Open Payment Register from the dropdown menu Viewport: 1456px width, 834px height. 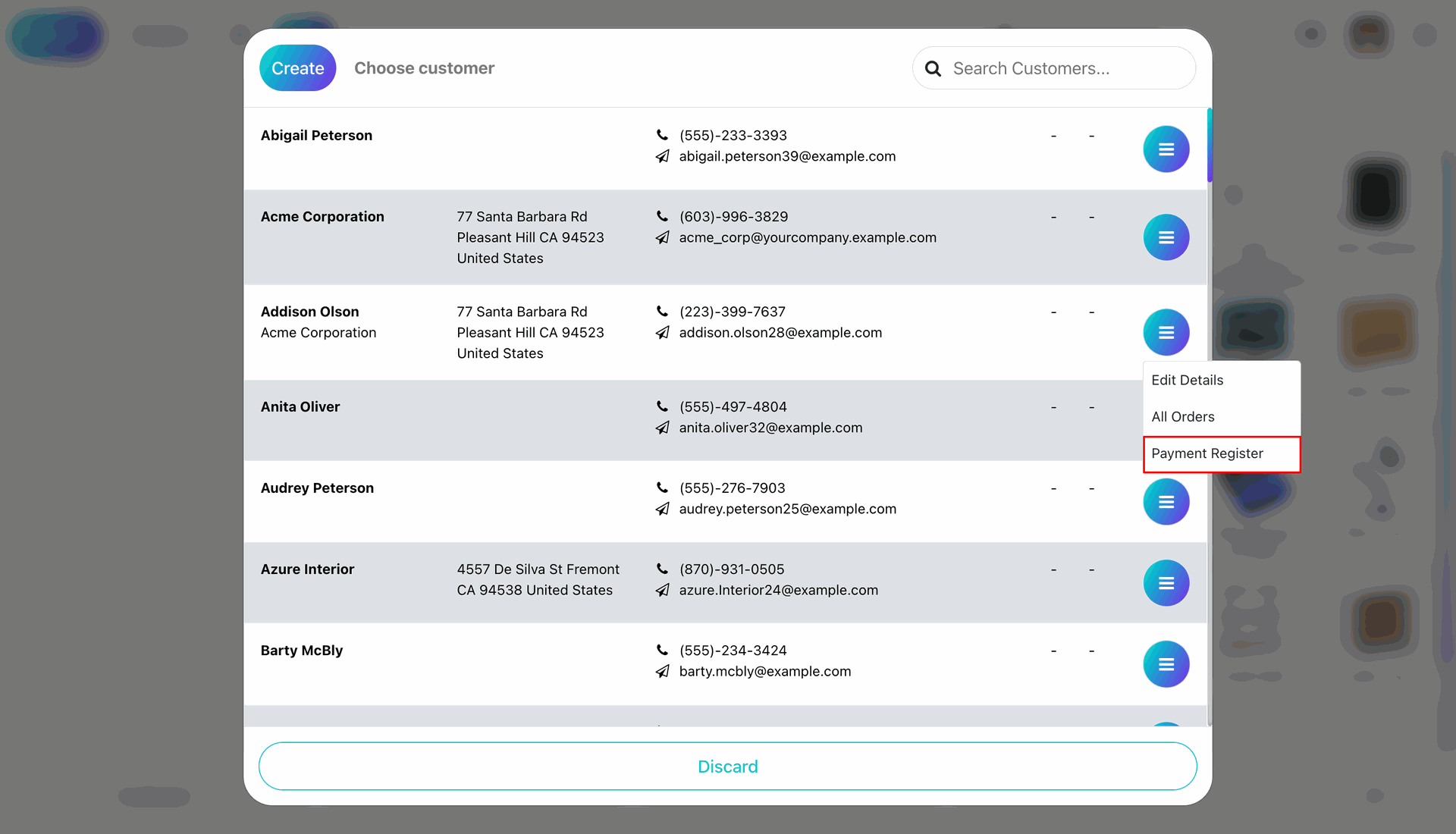point(1222,453)
